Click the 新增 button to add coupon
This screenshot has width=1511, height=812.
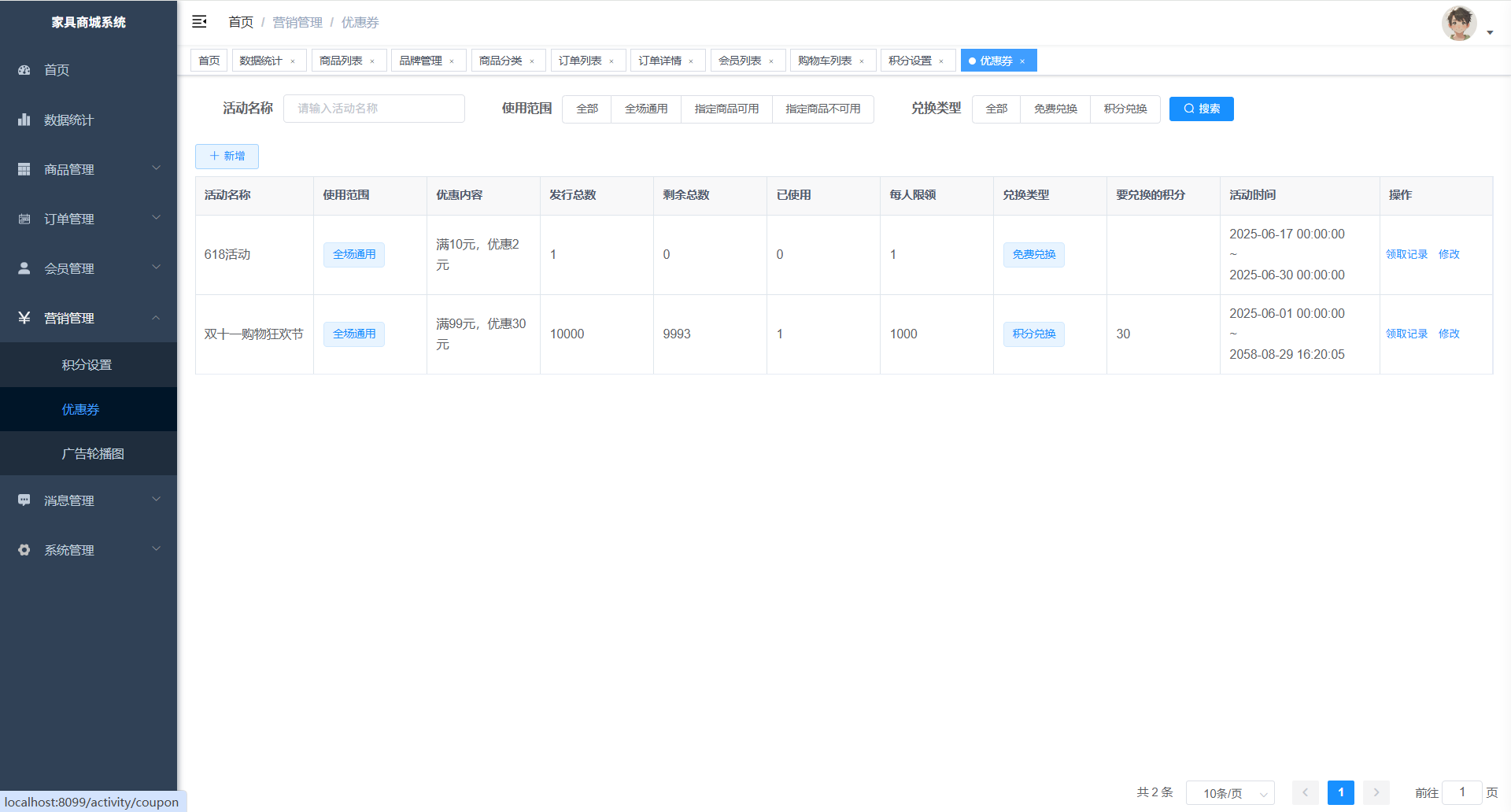coord(227,156)
